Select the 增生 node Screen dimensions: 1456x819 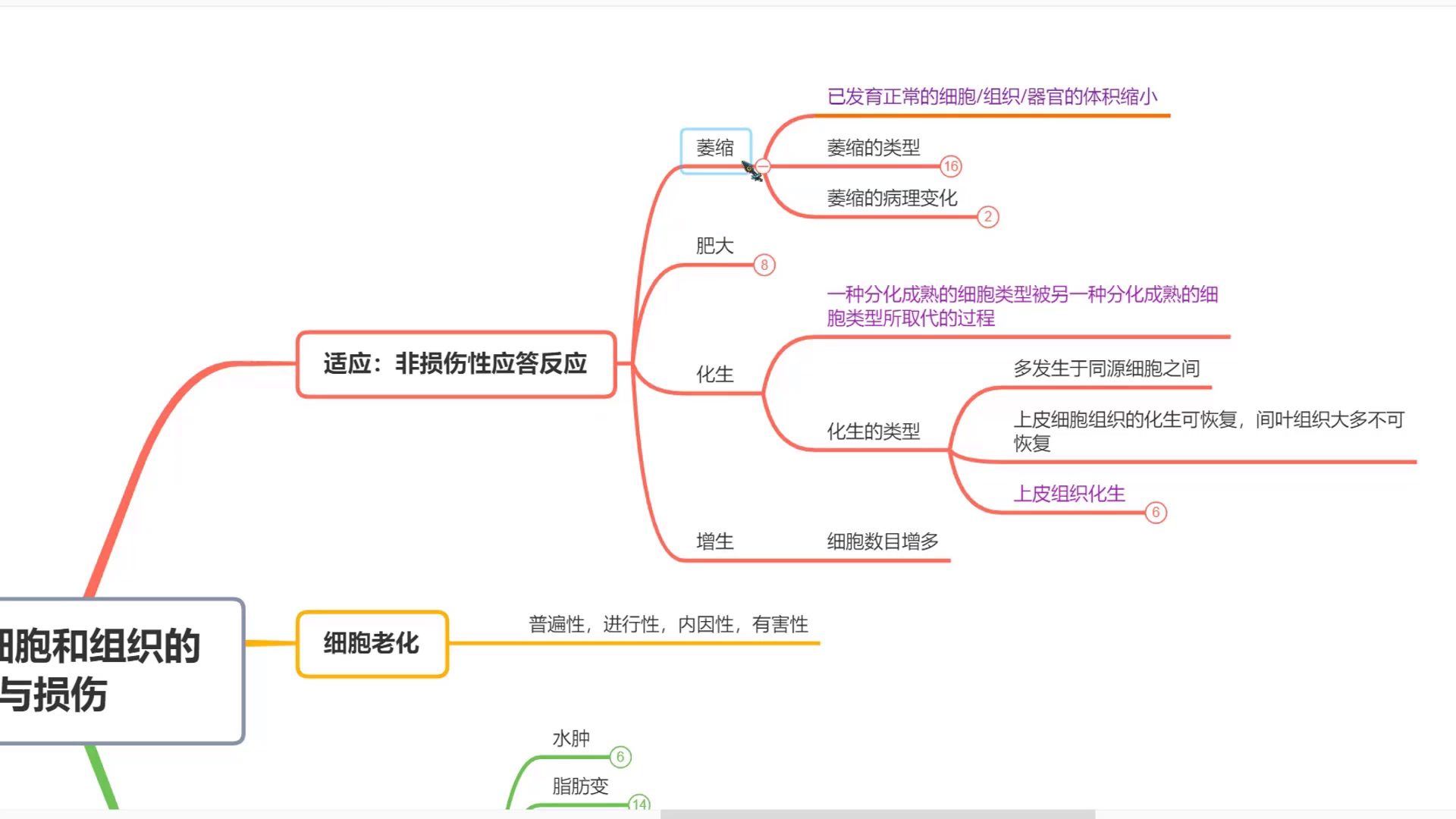[714, 541]
